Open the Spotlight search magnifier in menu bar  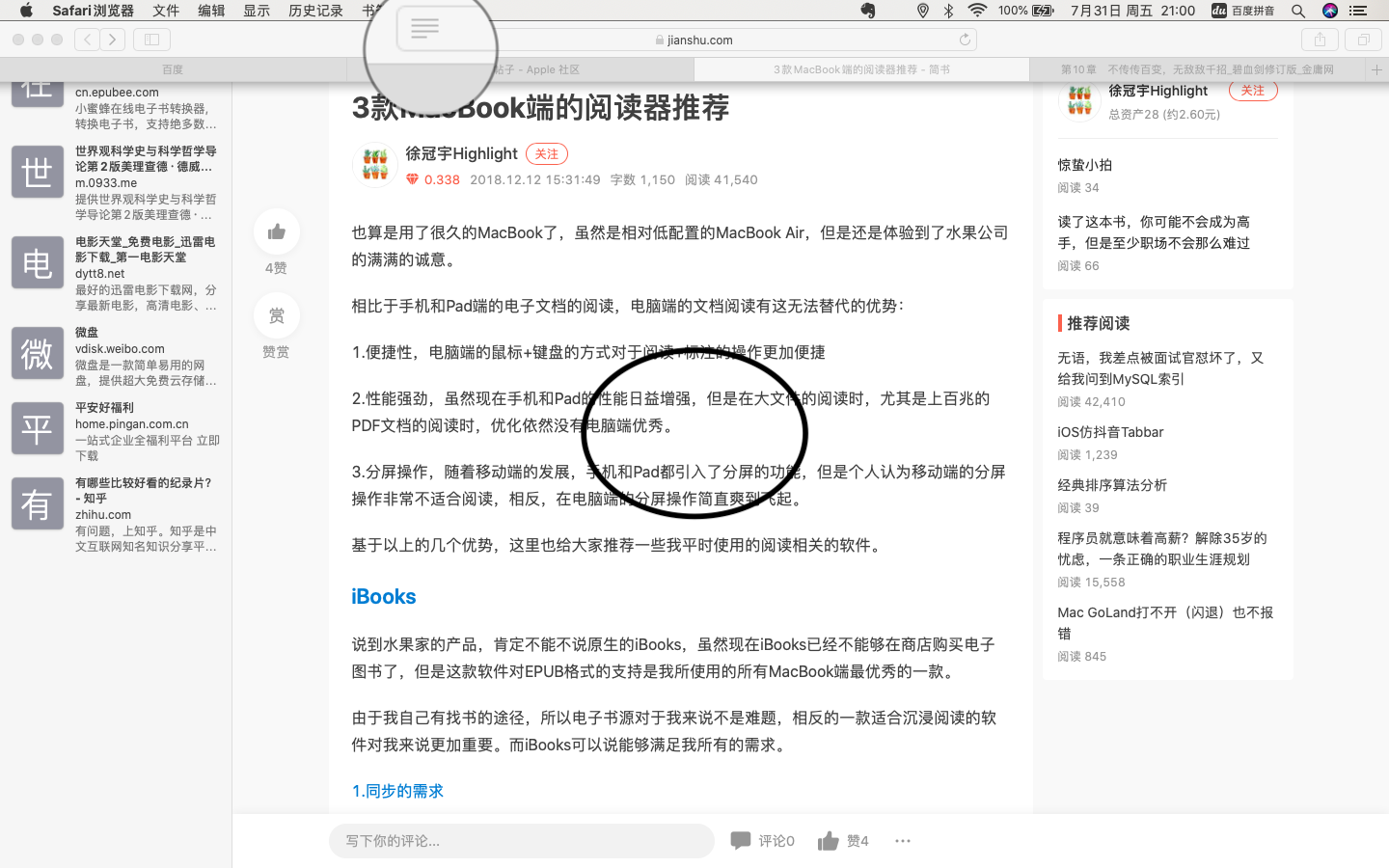coord(1298,11)
